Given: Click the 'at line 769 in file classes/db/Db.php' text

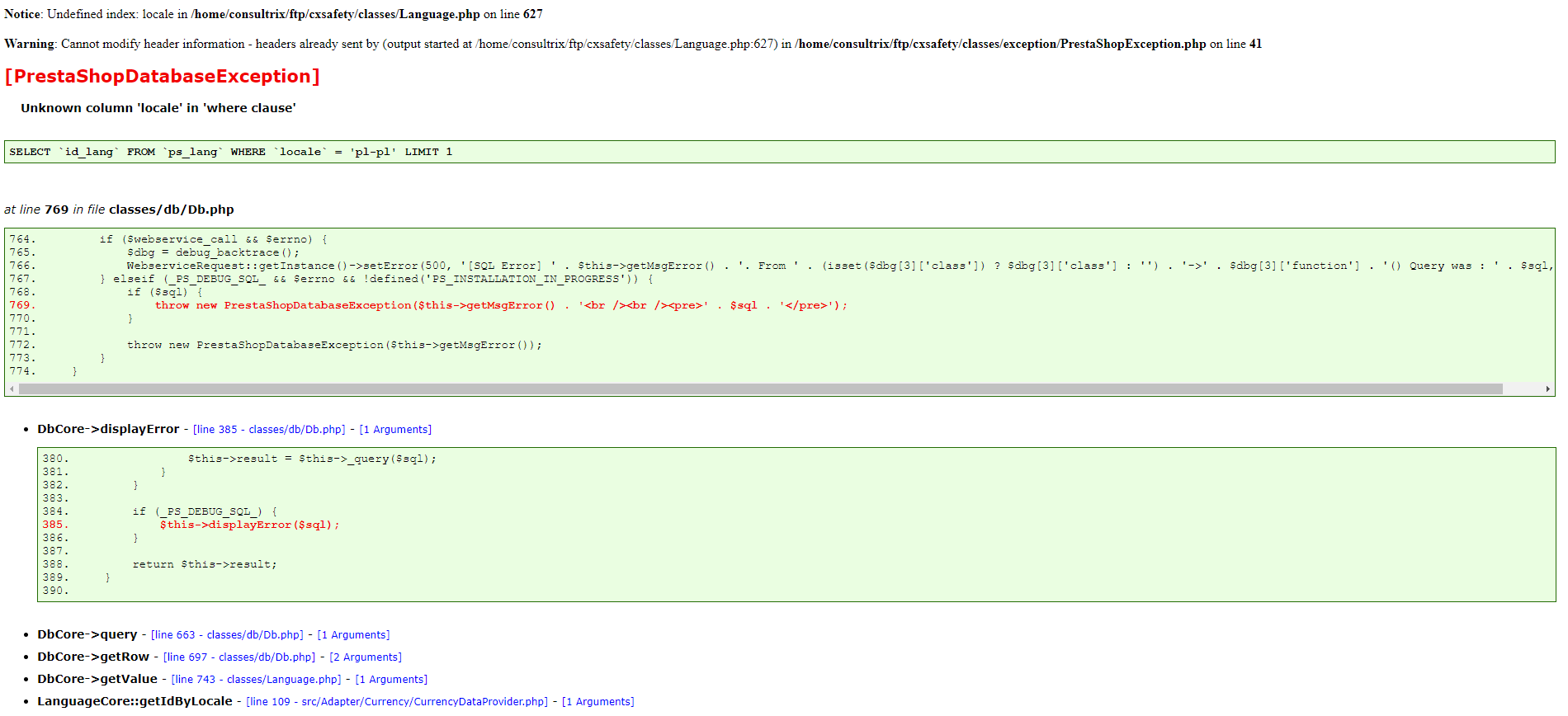Looking at the screenshot, I should 119,210.
